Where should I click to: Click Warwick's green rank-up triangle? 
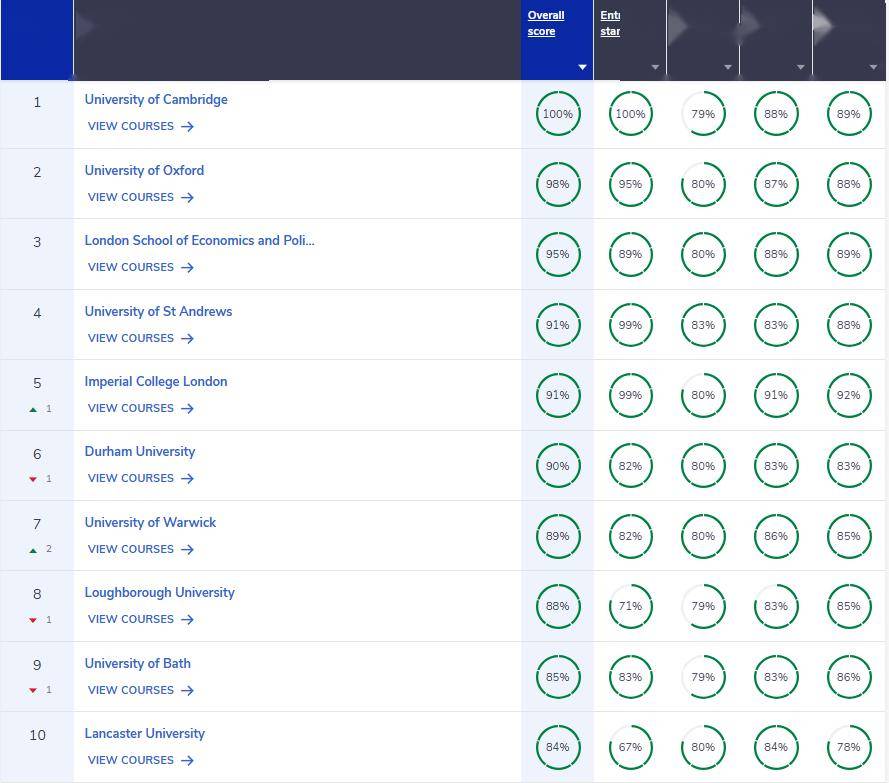pos(33,550)
